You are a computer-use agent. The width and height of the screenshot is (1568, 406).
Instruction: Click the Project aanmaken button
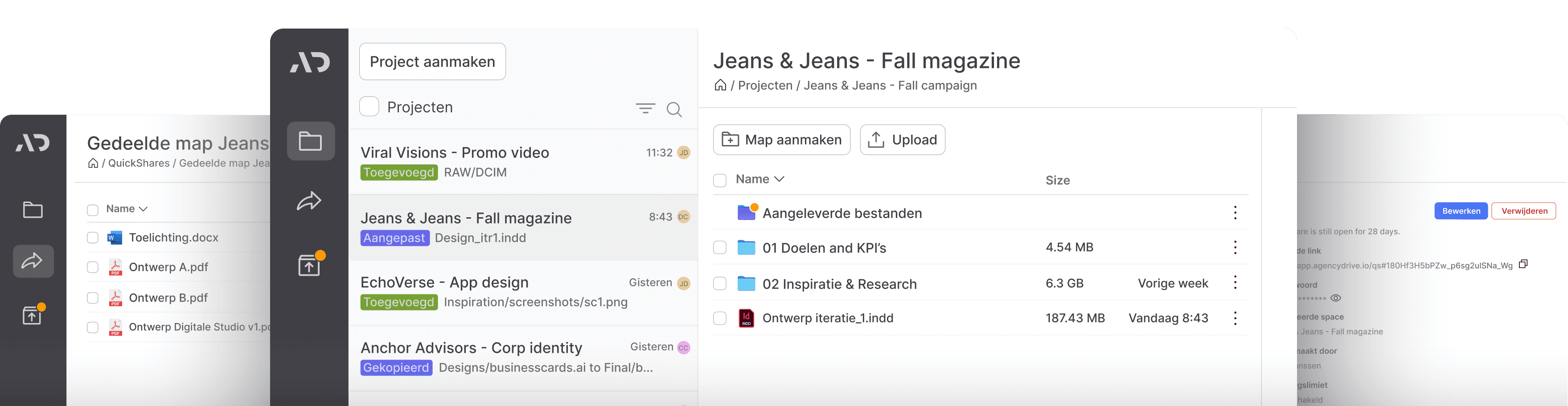click(432, 61)
